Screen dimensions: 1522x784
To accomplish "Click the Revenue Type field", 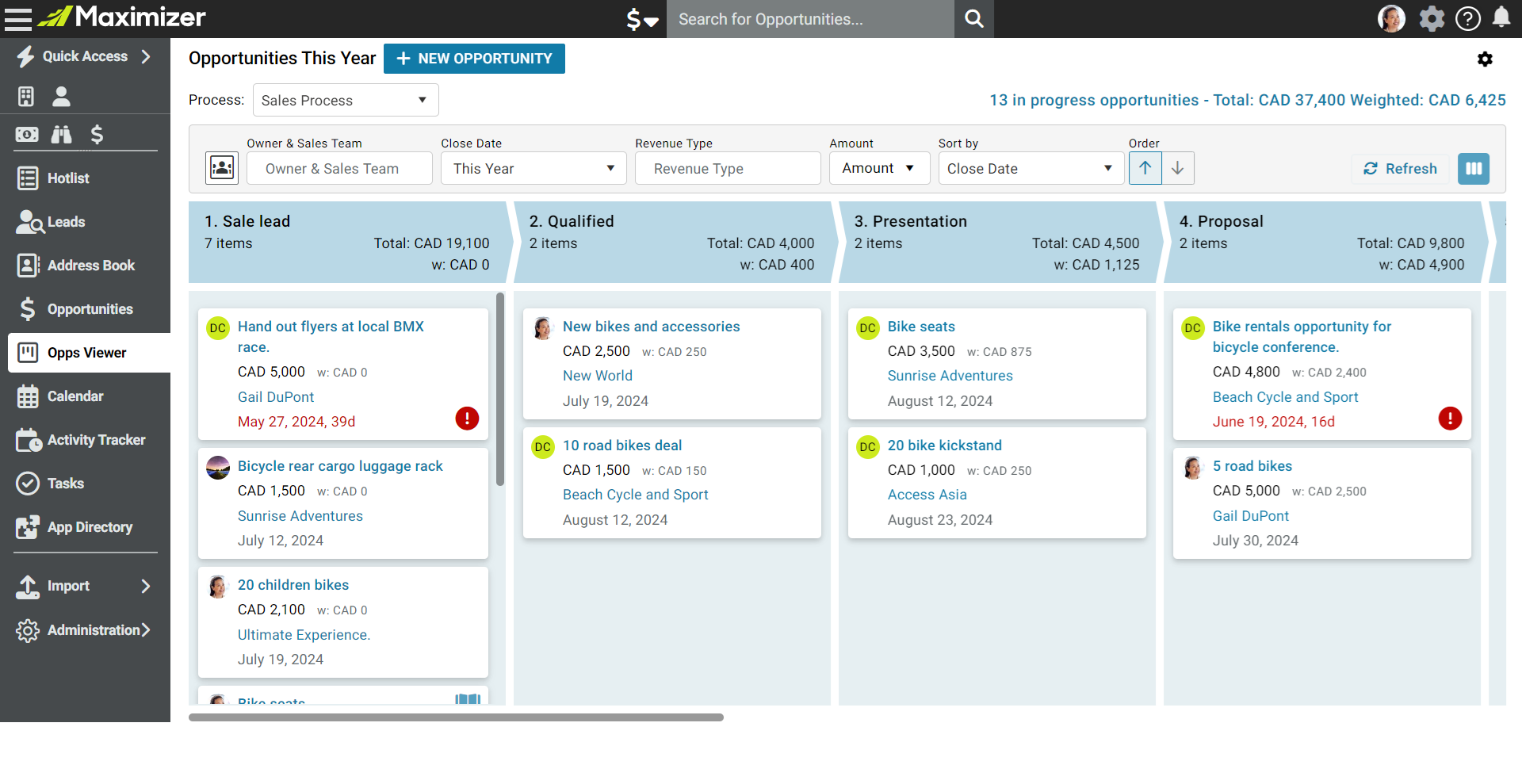I will click(x=728, y=168).
